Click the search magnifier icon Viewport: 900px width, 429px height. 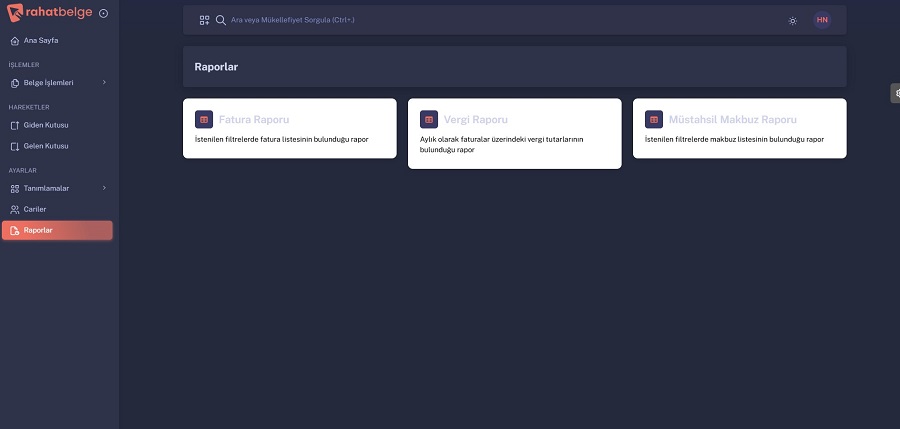[x=221, y=20]
